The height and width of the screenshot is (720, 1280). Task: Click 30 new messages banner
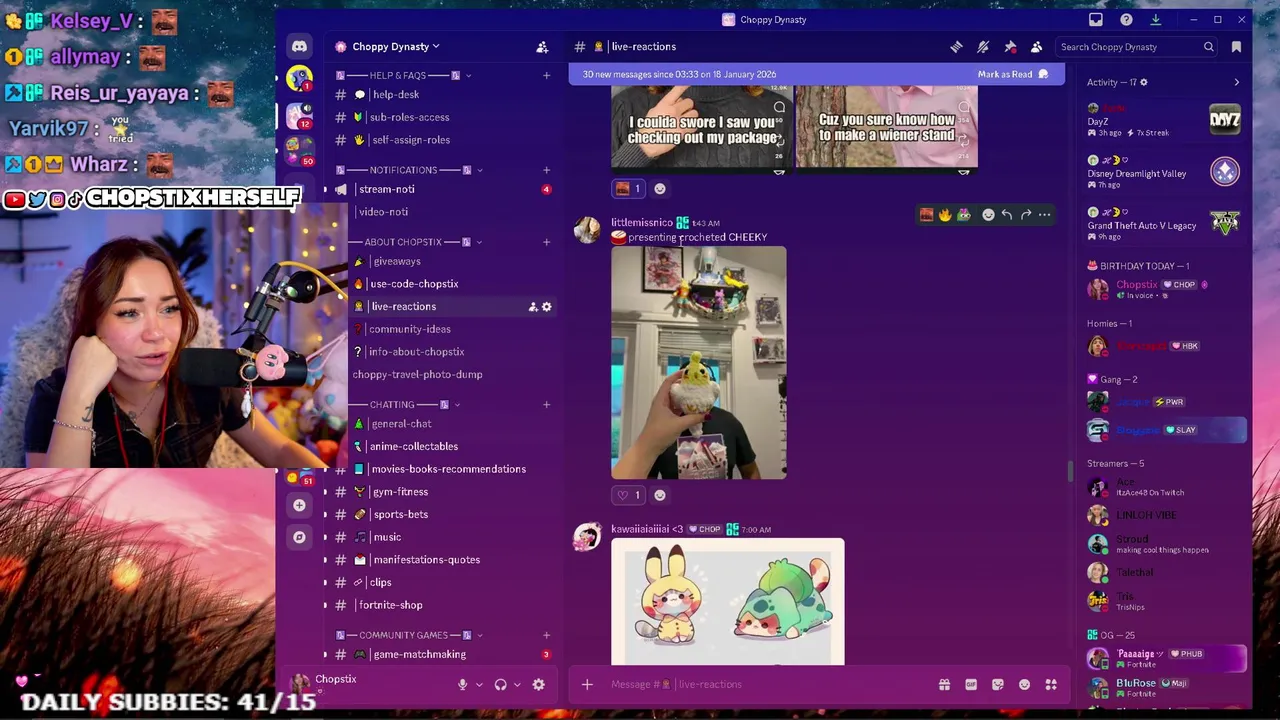pyautogui.click(x=816, y=74)
